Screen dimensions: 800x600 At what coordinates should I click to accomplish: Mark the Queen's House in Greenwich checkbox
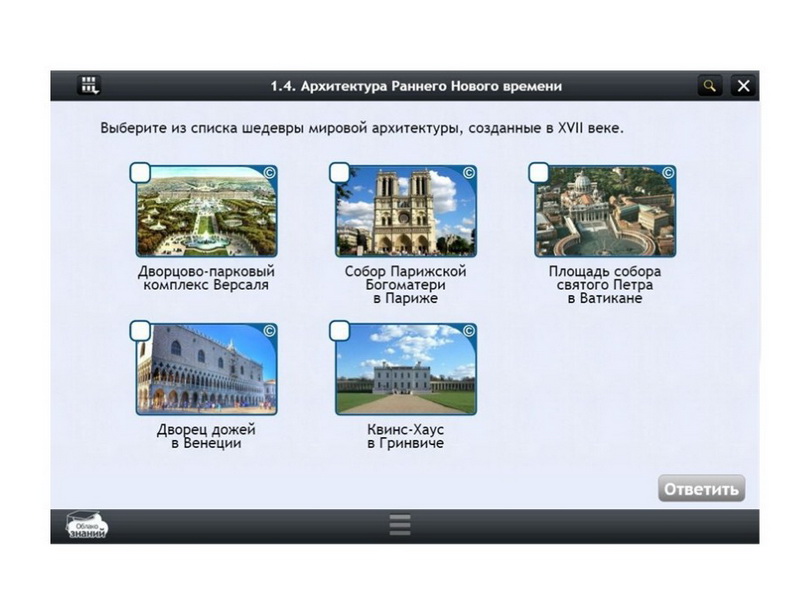(x=340, y=331)
